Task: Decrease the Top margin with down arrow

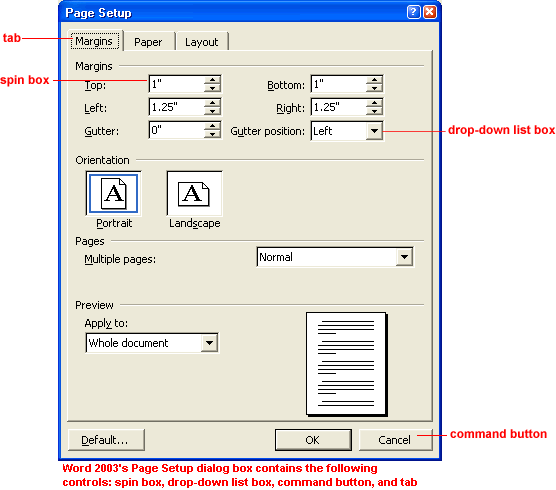Action: click(212, 88)
